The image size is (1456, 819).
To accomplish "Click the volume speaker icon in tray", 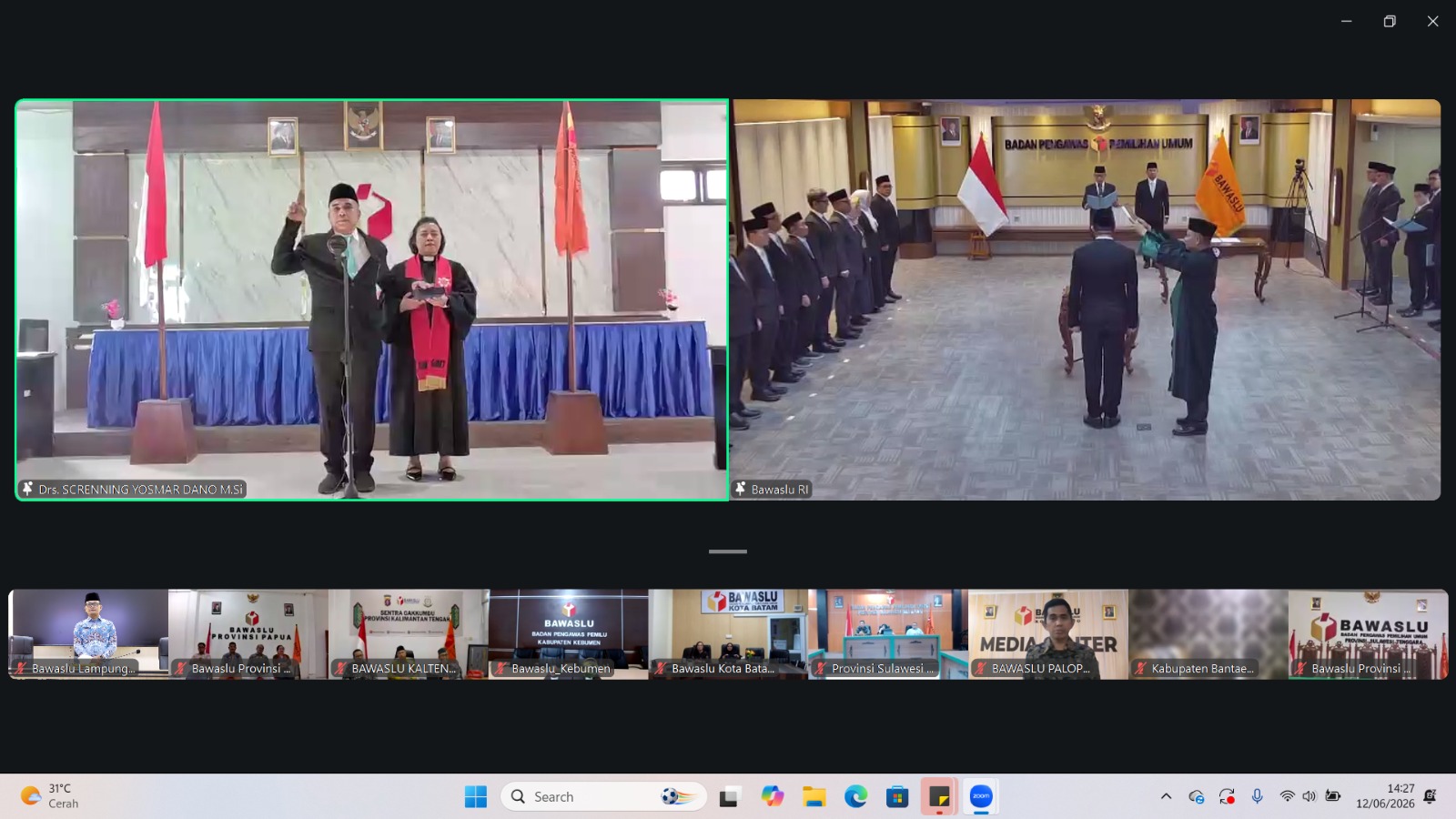I will coord(1309,796).
